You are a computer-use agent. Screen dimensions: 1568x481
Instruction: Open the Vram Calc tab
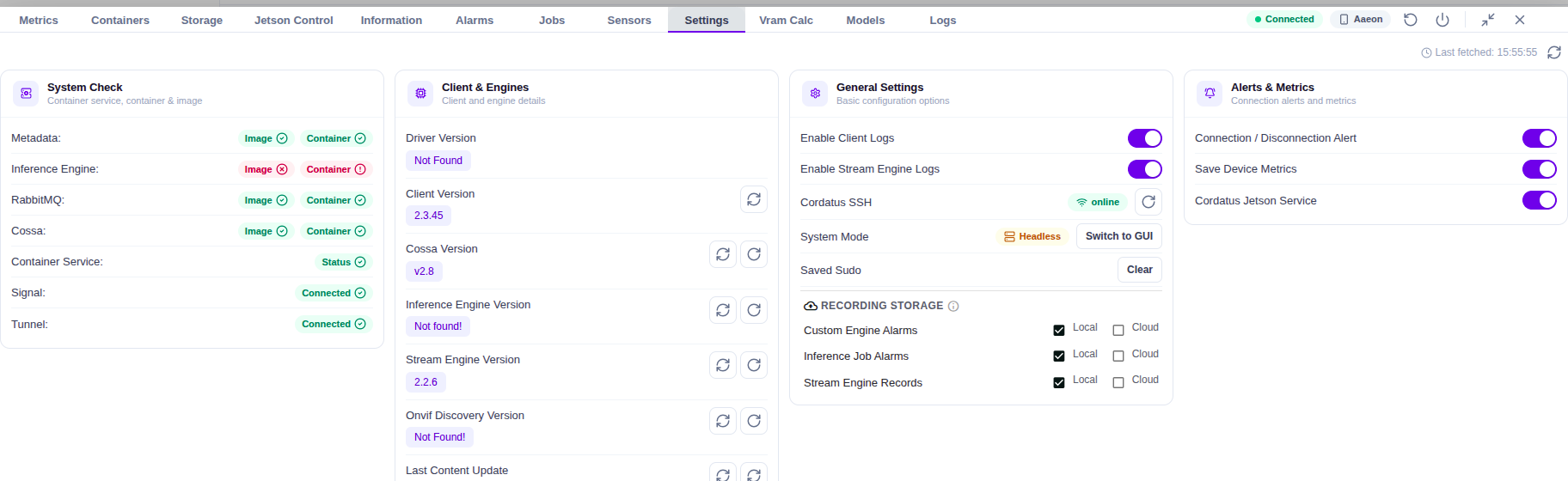(786, 20)
